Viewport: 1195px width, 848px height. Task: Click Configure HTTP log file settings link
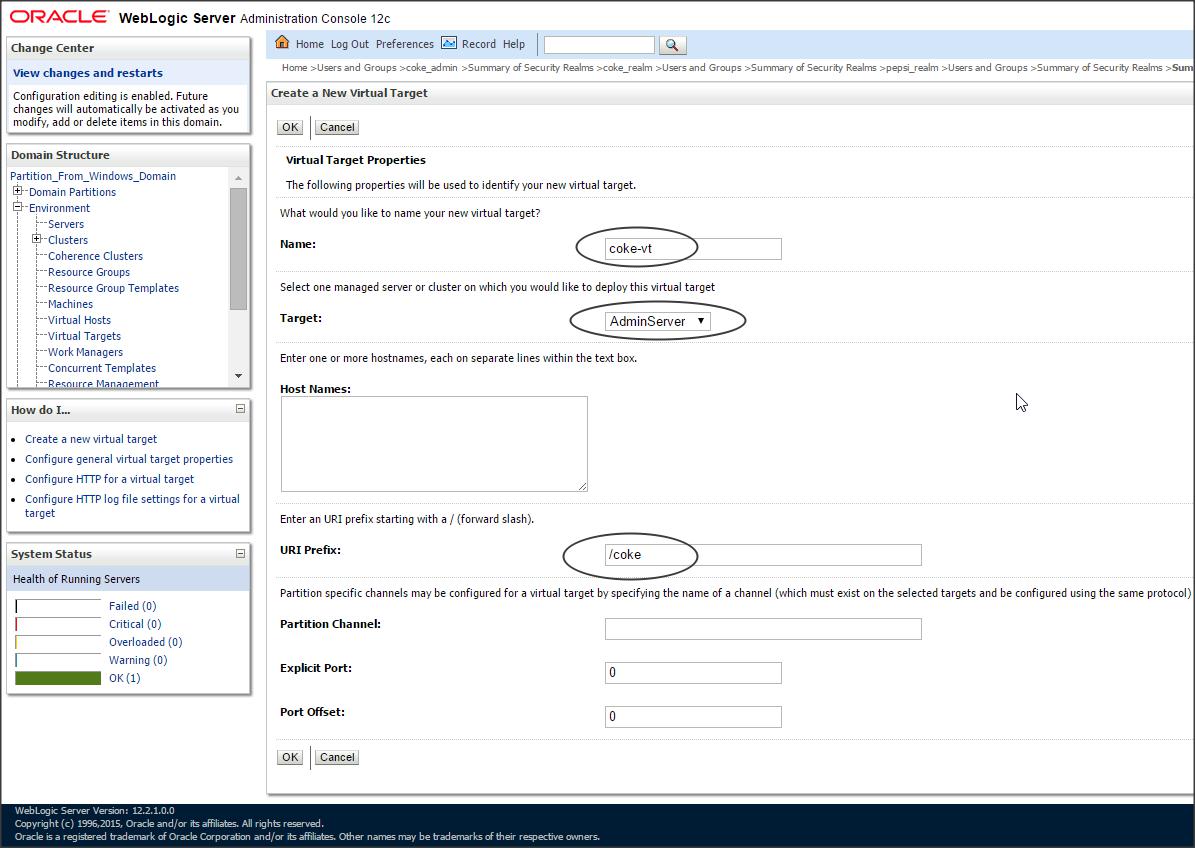(x=132, y=506)
